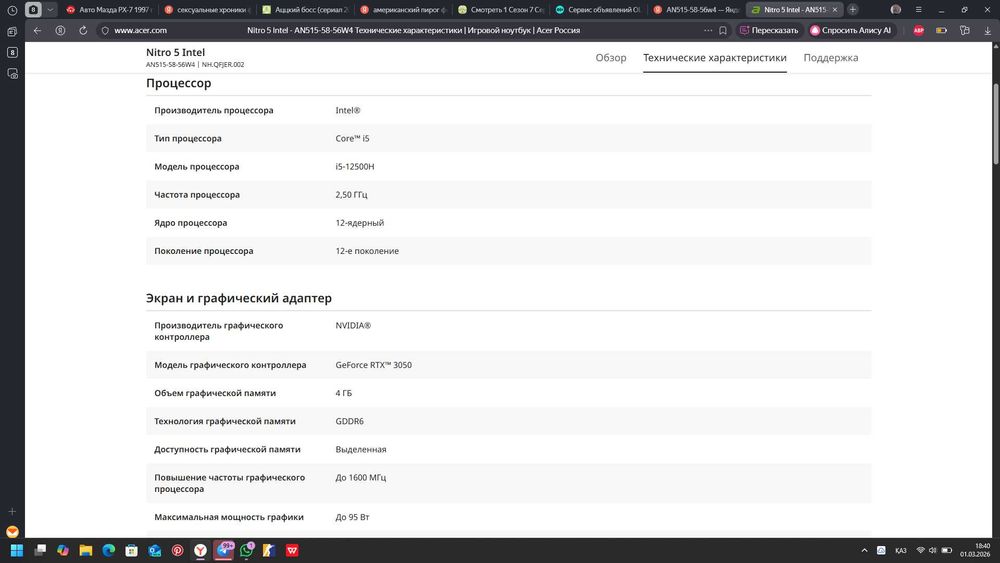1000x563 pixels.
Task: Switch to сексуальные хроники tab
Action: [207, 10]
